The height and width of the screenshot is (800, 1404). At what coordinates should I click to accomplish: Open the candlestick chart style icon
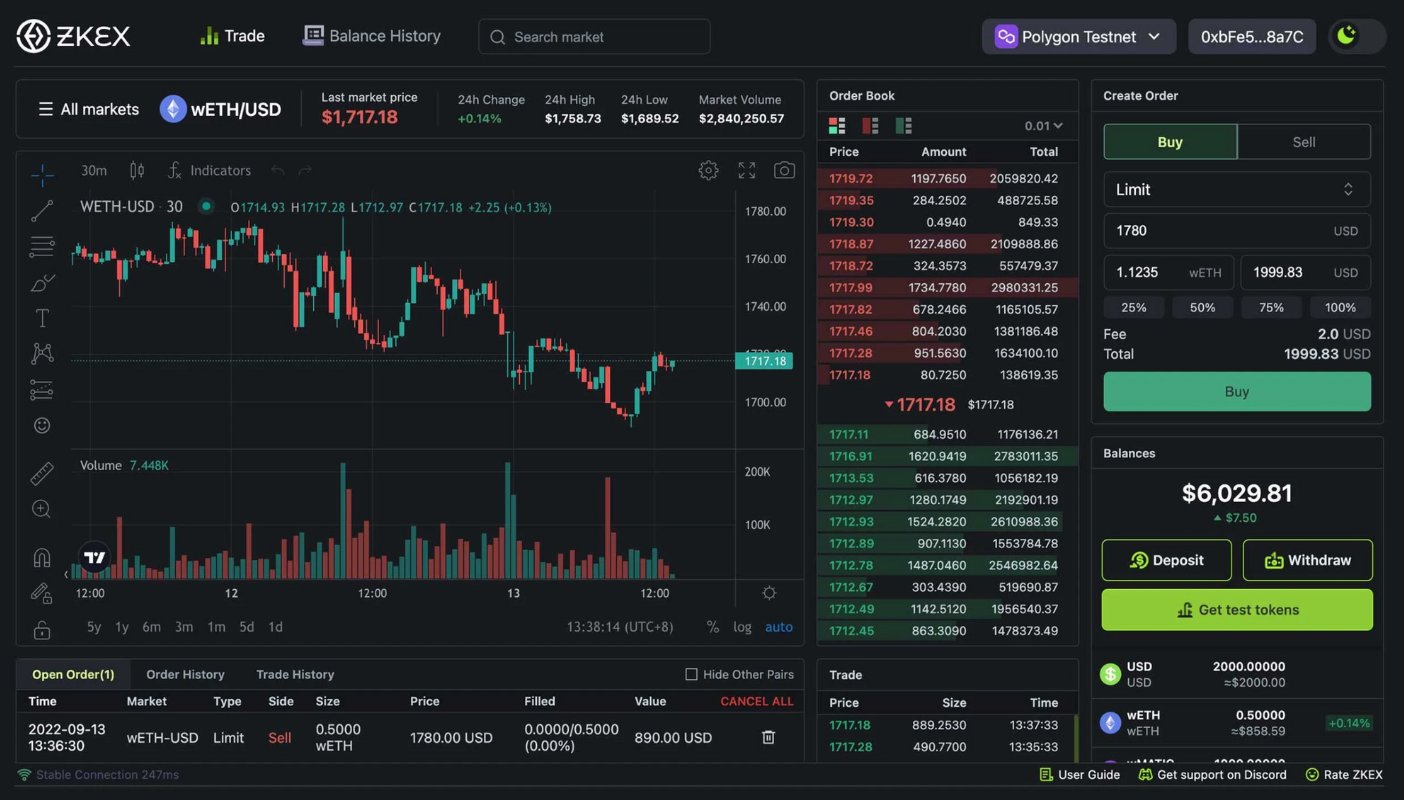click(x=137, y=170)
